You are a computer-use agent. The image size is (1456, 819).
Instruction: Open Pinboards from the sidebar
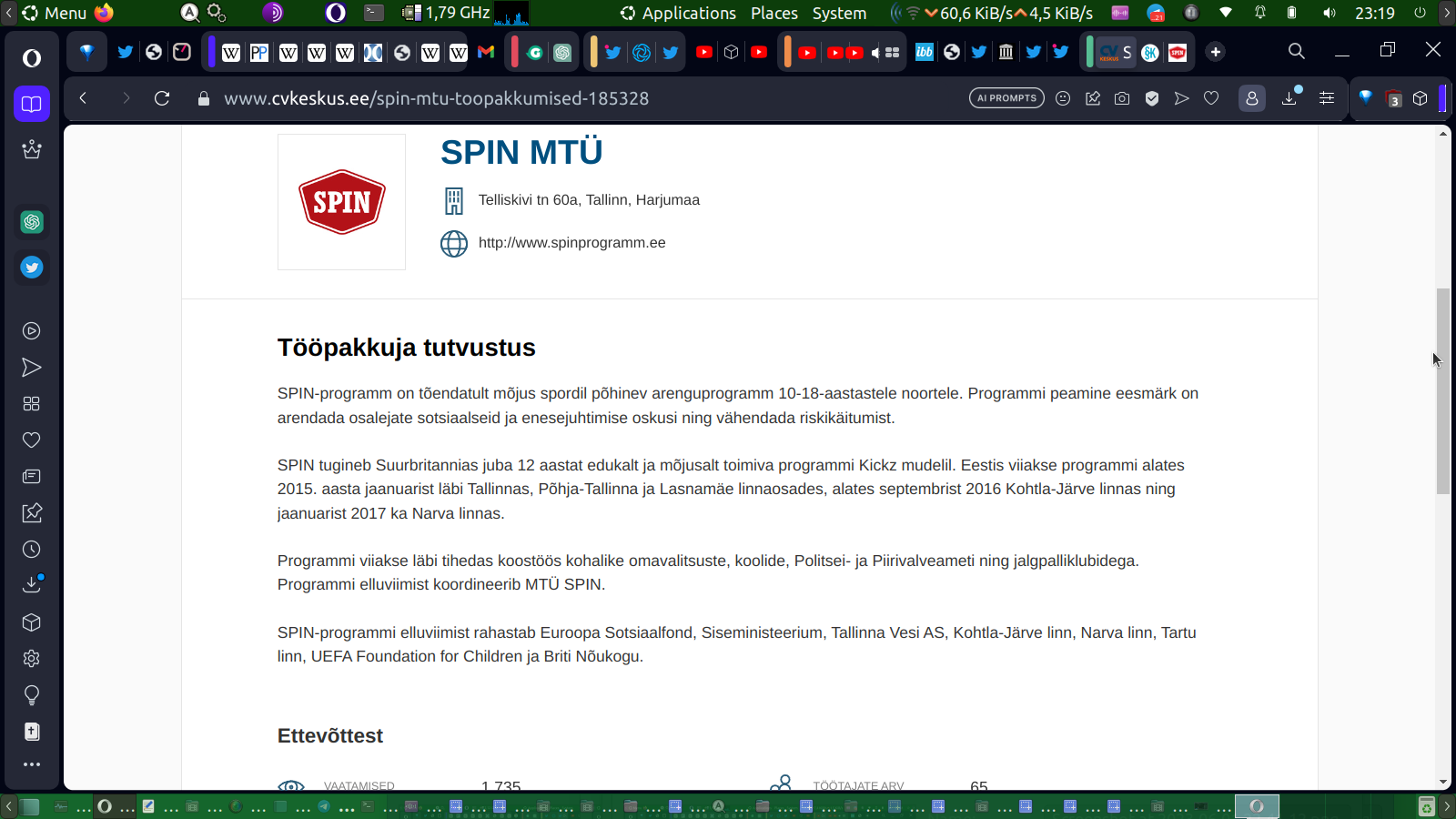32,513
